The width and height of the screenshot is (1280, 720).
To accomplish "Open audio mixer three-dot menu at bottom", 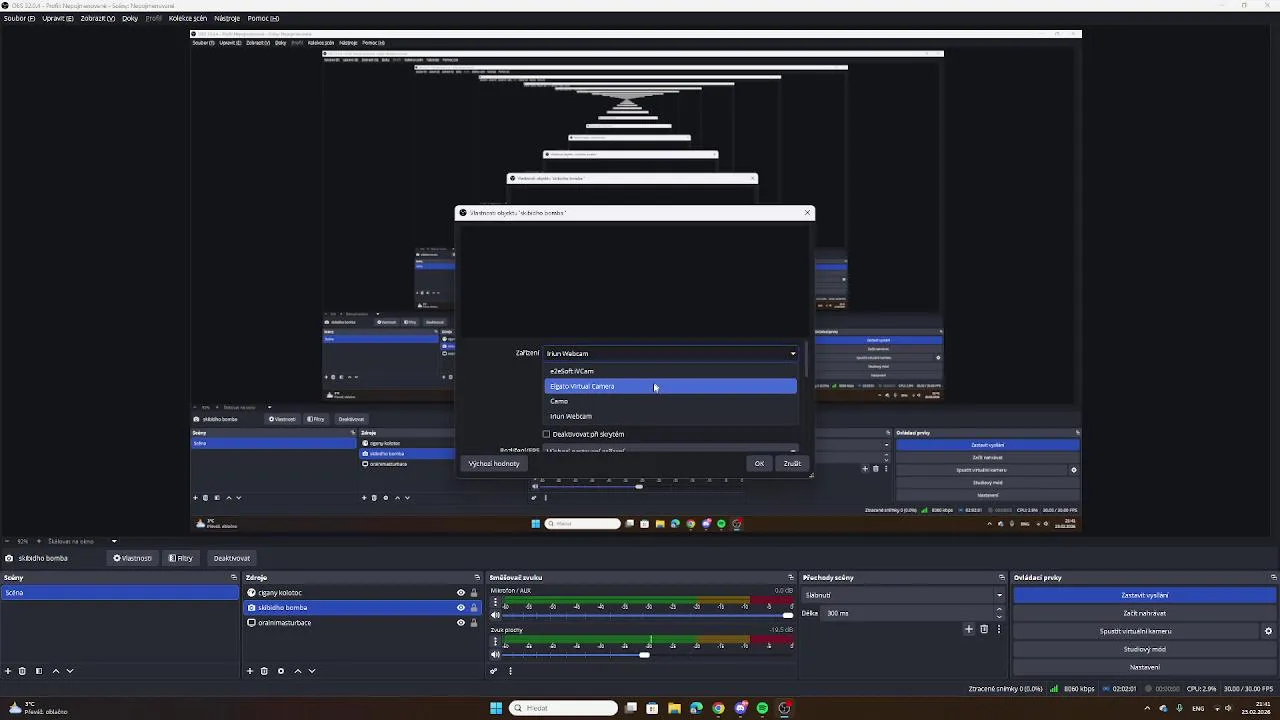I will 510,671.
